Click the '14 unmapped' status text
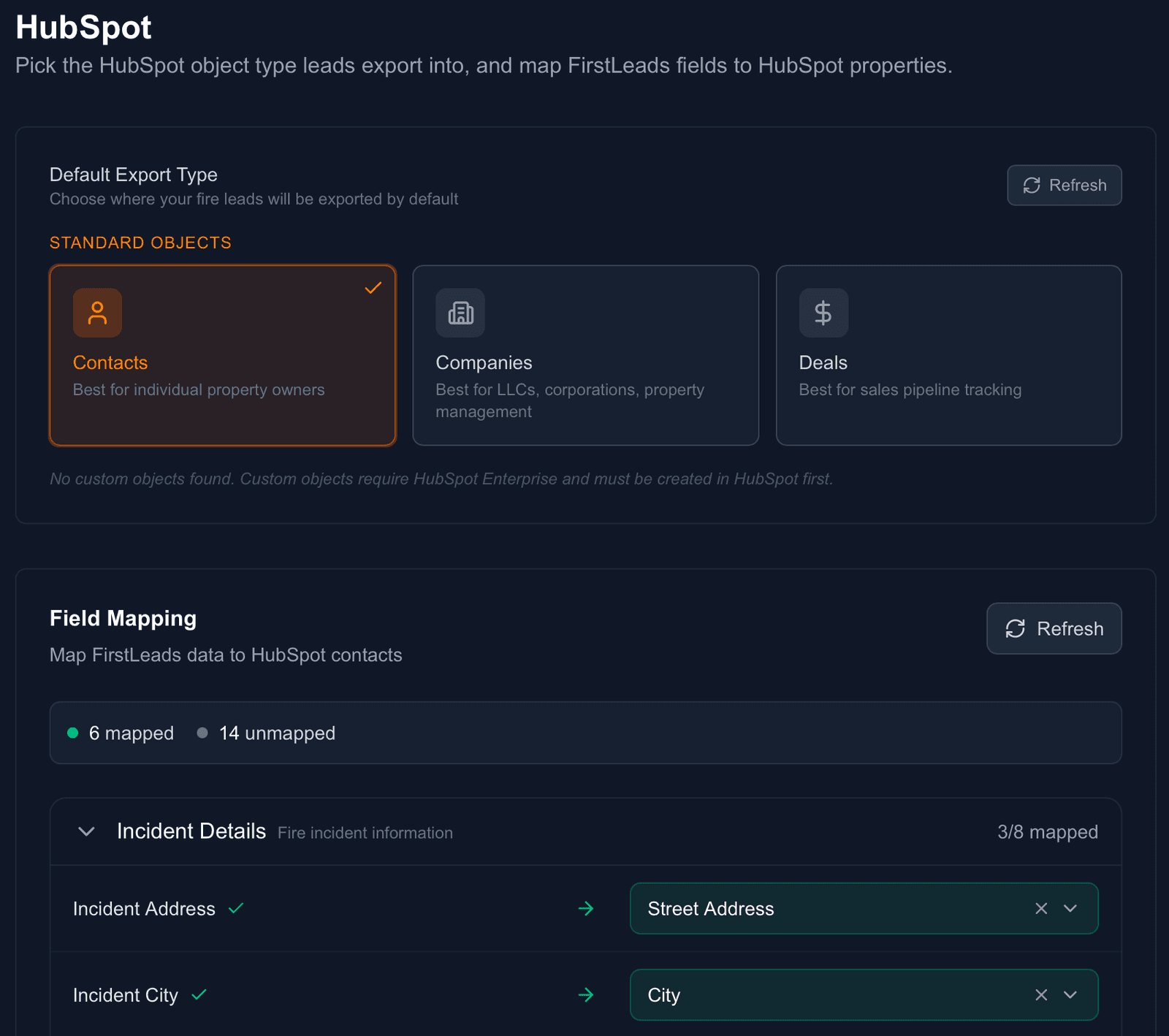The height and width of the screenshot is (1036, 1169). 277,733
